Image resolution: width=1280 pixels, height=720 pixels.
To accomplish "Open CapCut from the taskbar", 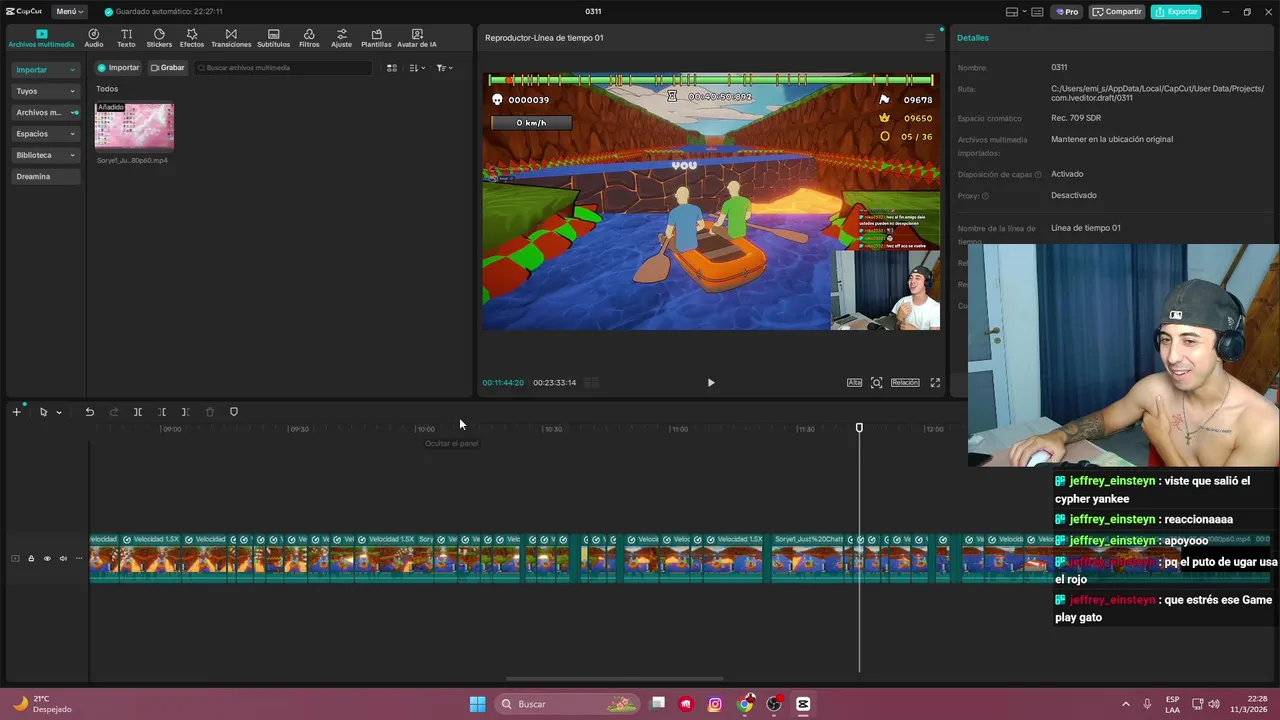I will point(803,704).
